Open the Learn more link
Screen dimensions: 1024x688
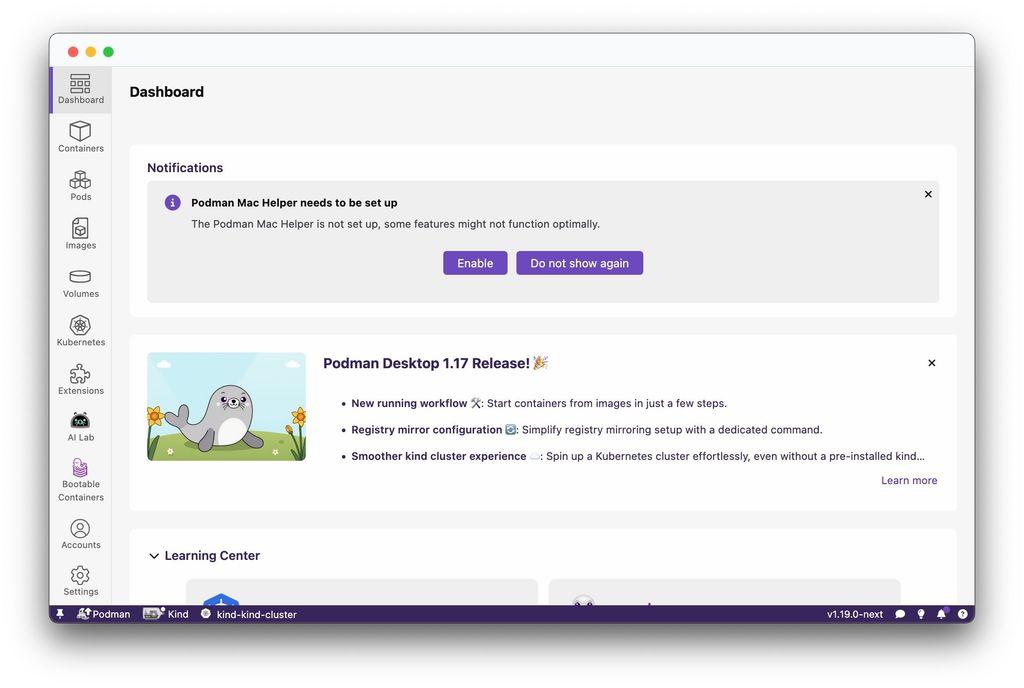click(909, 480)
